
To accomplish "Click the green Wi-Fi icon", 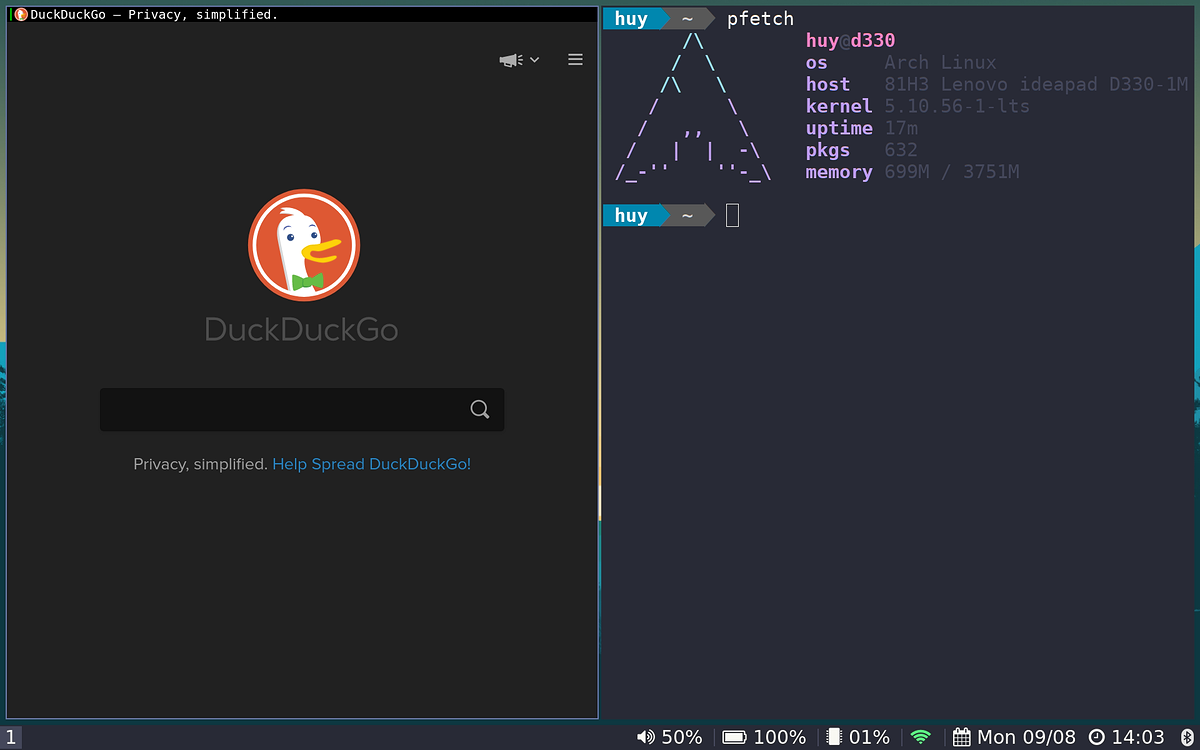I will [921, 737].
